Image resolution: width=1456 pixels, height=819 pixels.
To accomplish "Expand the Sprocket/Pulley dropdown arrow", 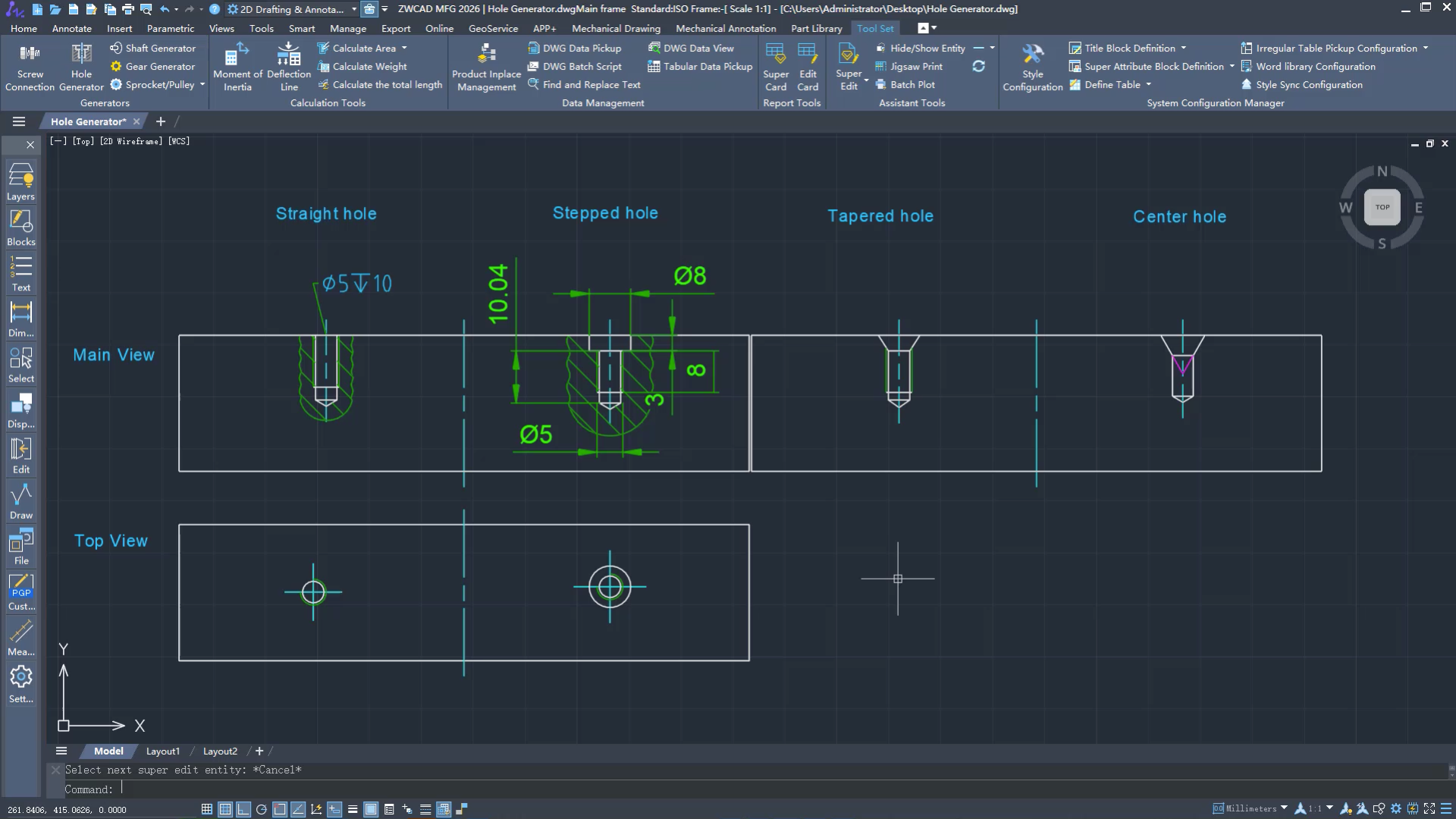I will click(x=202, y=84).
